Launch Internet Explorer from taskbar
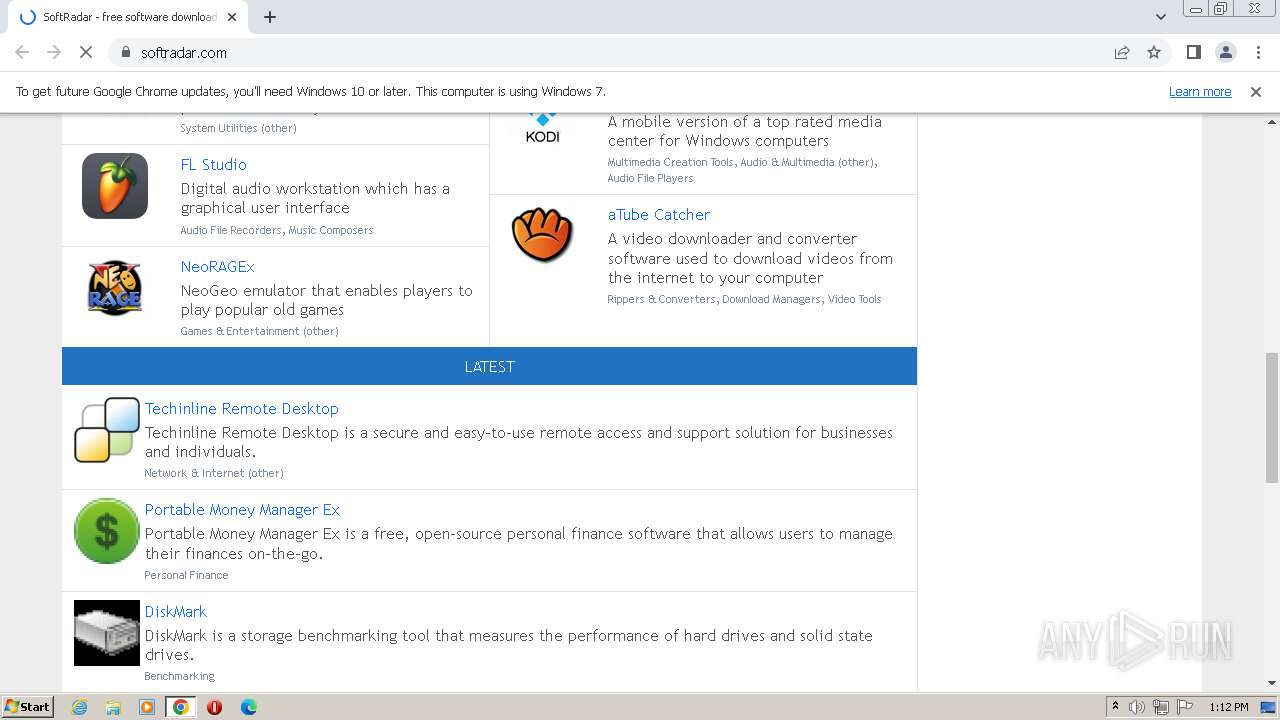Image resolution: width=1280 pixels, height=720 pixels. pos(79,707)
